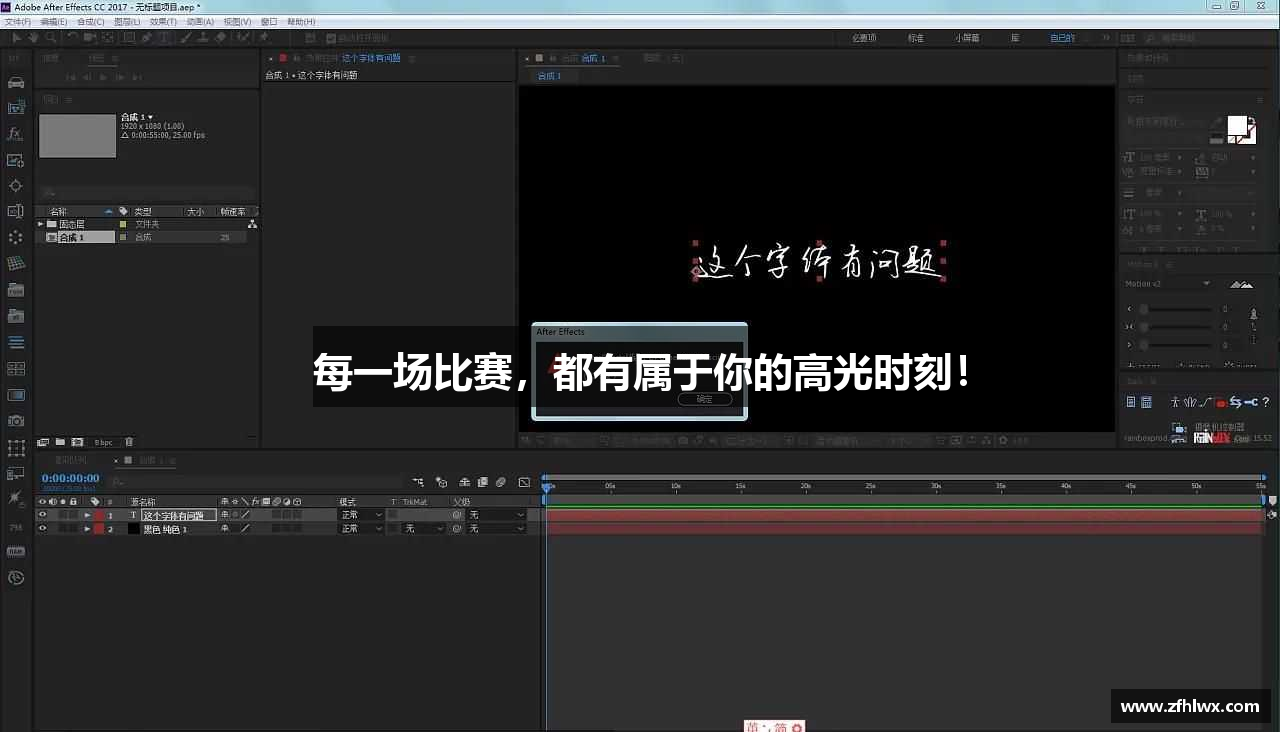Open parent dropdown for text layer
This screenshot has height=732, width=1280.
[x=496, y=515]
